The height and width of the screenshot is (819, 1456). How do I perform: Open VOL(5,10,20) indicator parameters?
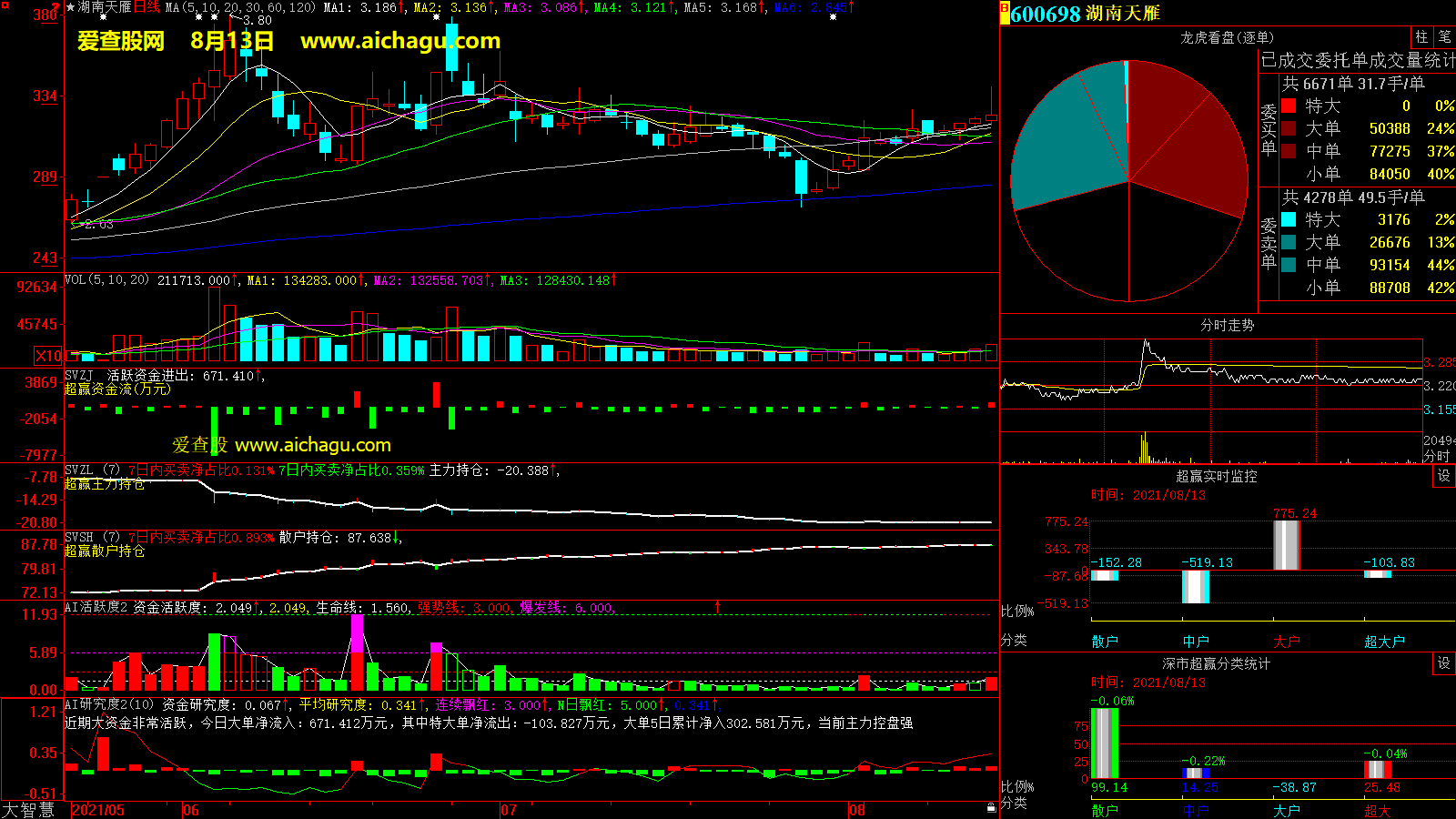pyautogui.click(x=106, y=280)
